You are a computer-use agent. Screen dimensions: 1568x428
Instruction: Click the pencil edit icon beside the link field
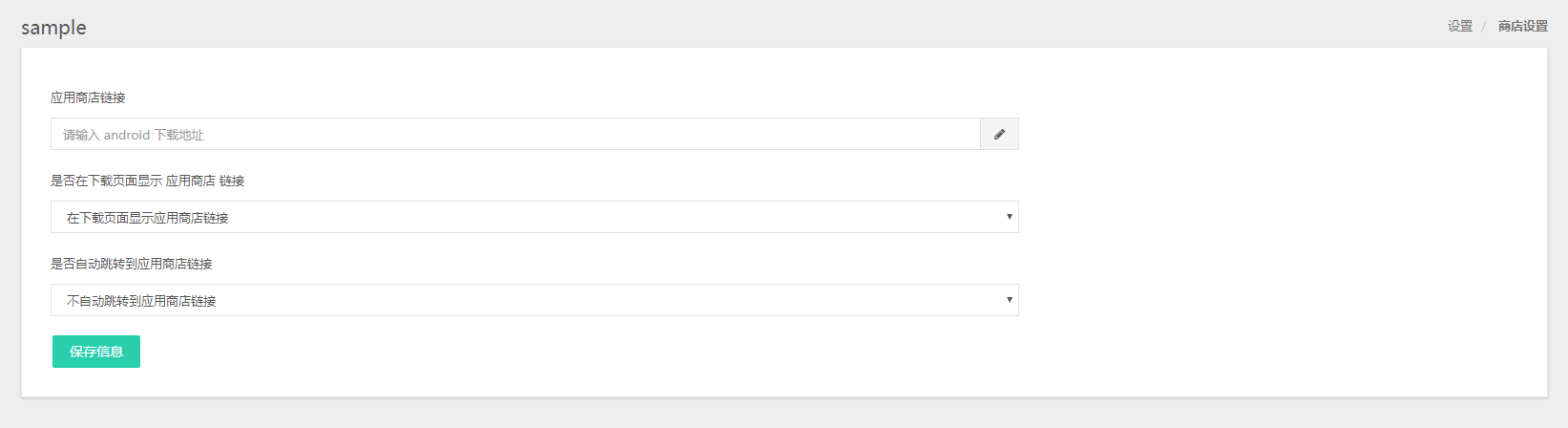point(999,134)
